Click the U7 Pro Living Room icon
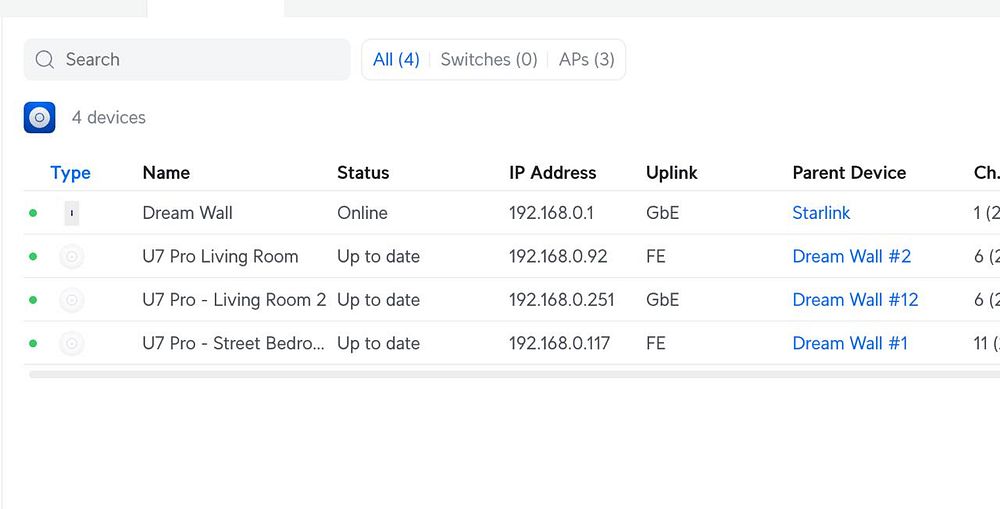1000x509 pixels. coord(71,257)
